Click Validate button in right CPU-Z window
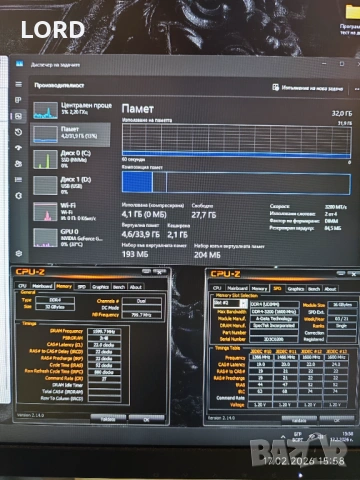The width and height of the screenshot is (360, 480). (299, 420)
